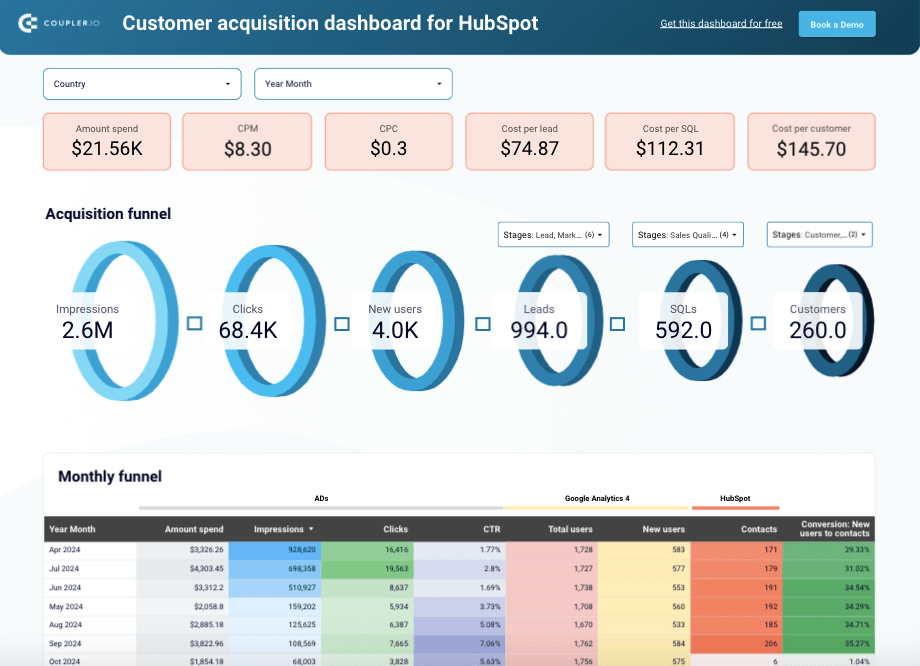This screenshot has height=666, width=920.
Task: Expand the Stages: Sales Quali... dropdown
Action: click(688, 235)
